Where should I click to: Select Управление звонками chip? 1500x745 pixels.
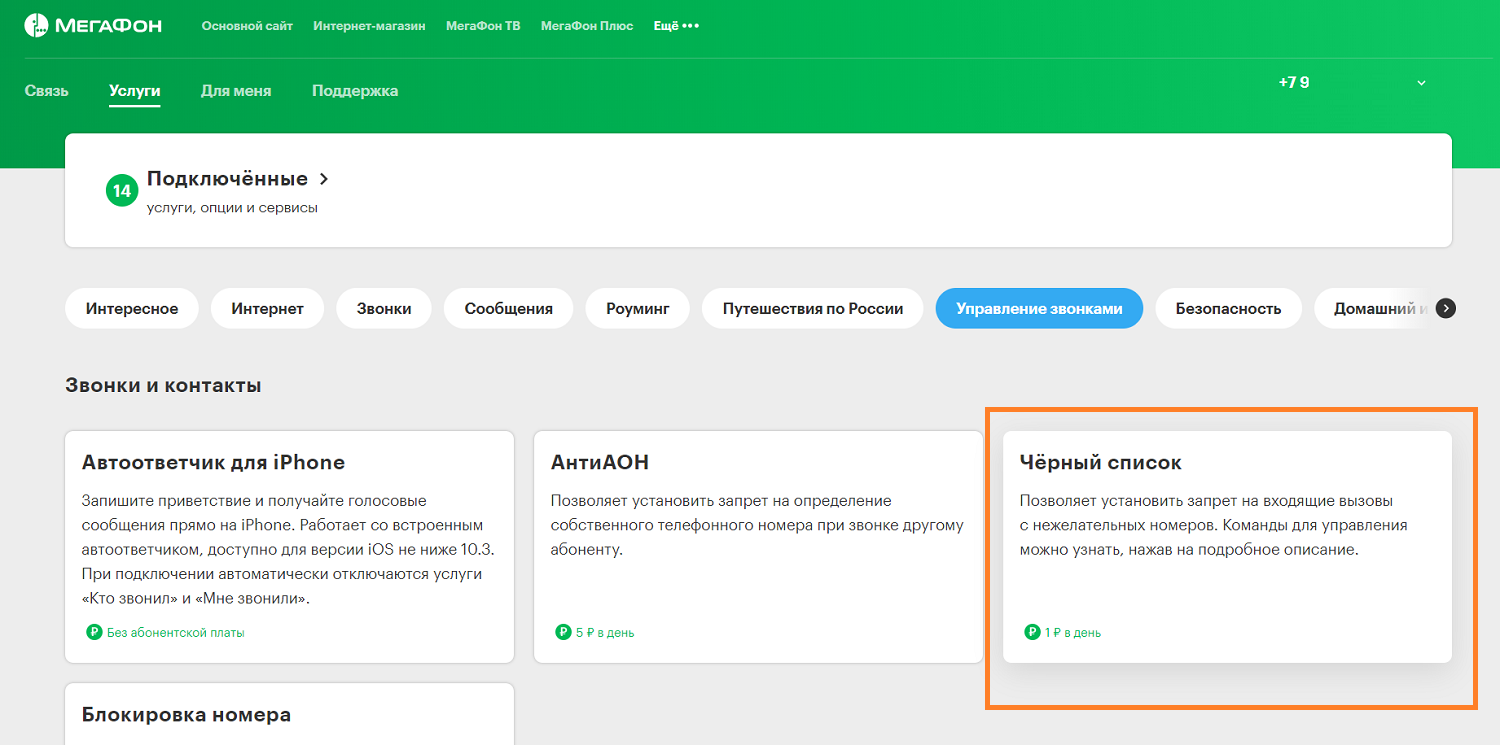click(1039, 309)
